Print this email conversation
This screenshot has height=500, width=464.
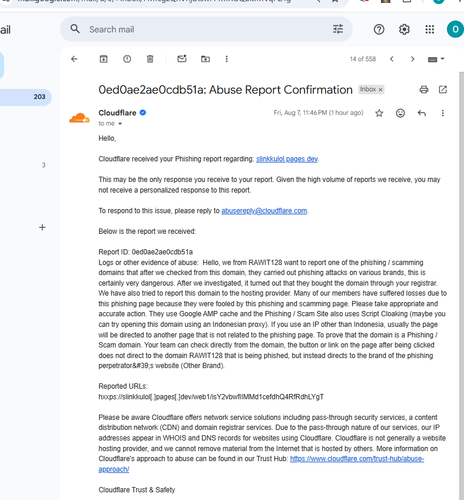tap(424, 89)
